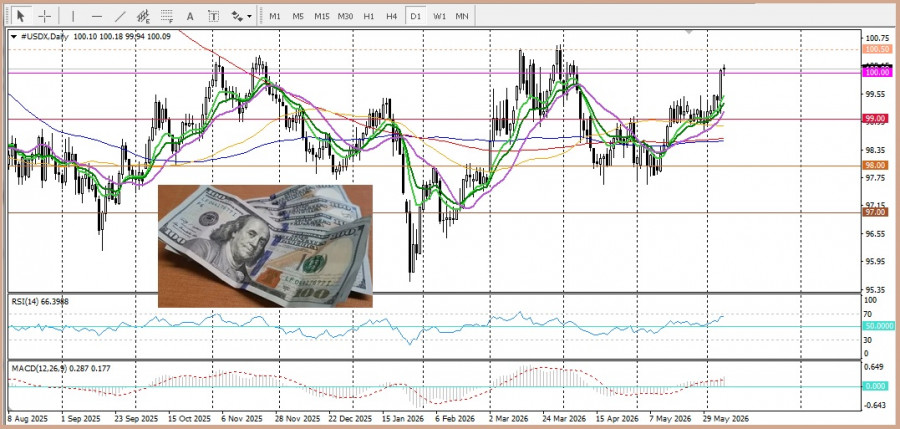Select the 99.00 red price level tag
This screenshot has width=900, height=429.
pyautogui.click(x=877, y=118)
